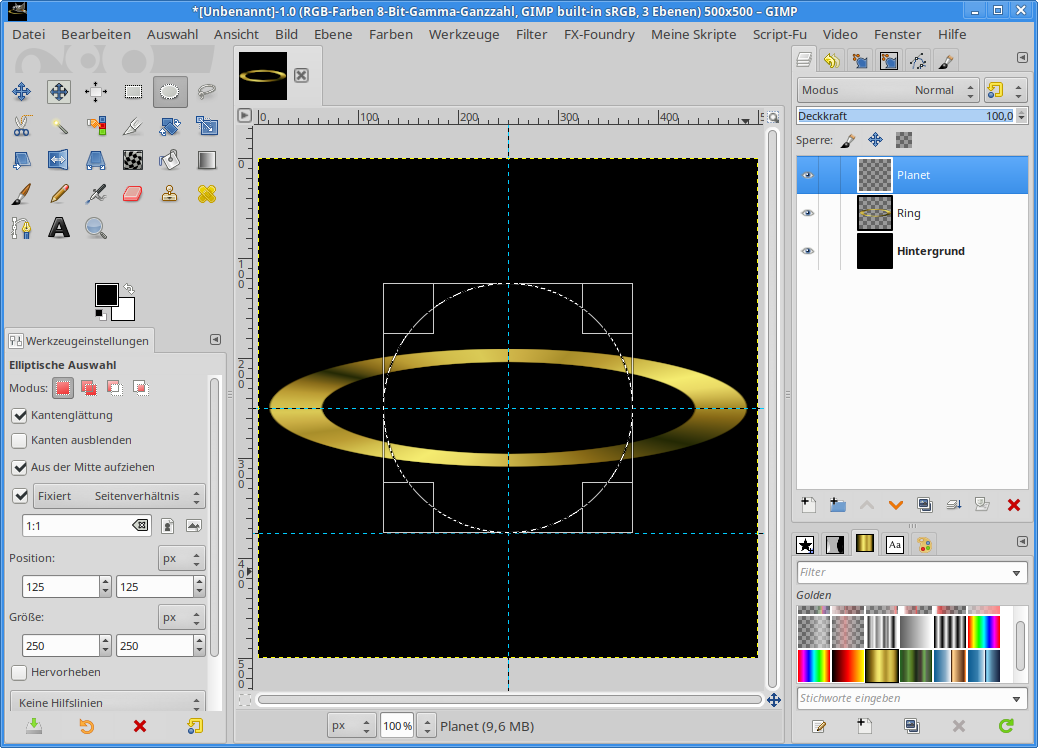Open the Filter menu
1038x748 pixels.
point(531,34)
